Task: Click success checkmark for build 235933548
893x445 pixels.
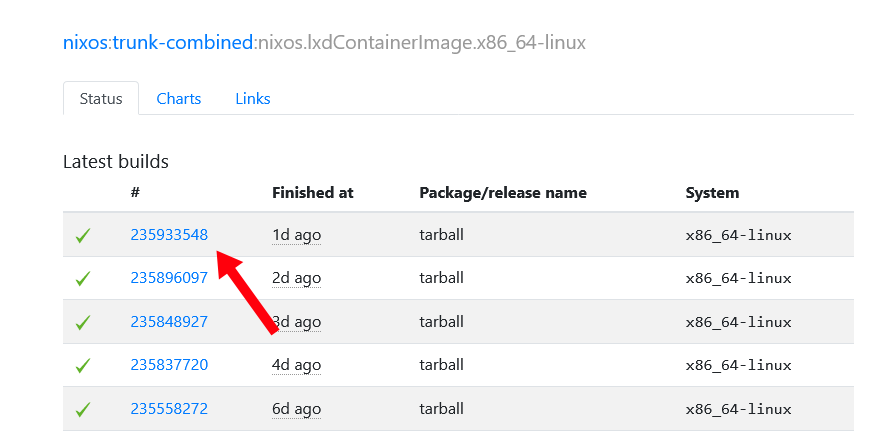Action: [x=83, y=236]
